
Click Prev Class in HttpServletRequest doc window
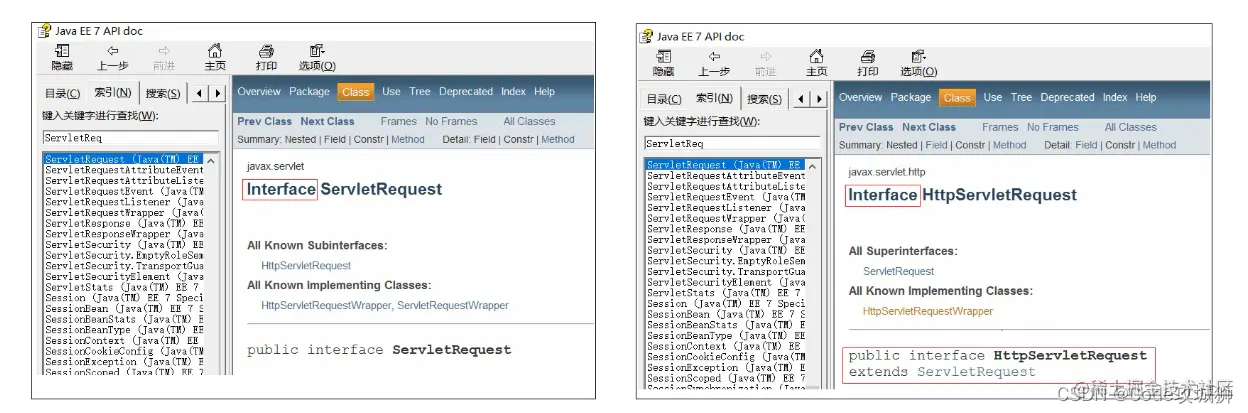(x=866, y=127)
